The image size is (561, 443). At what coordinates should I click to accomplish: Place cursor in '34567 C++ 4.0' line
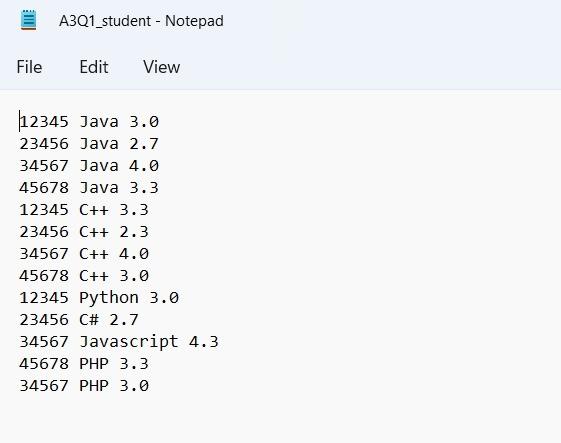tap(84, 254)
